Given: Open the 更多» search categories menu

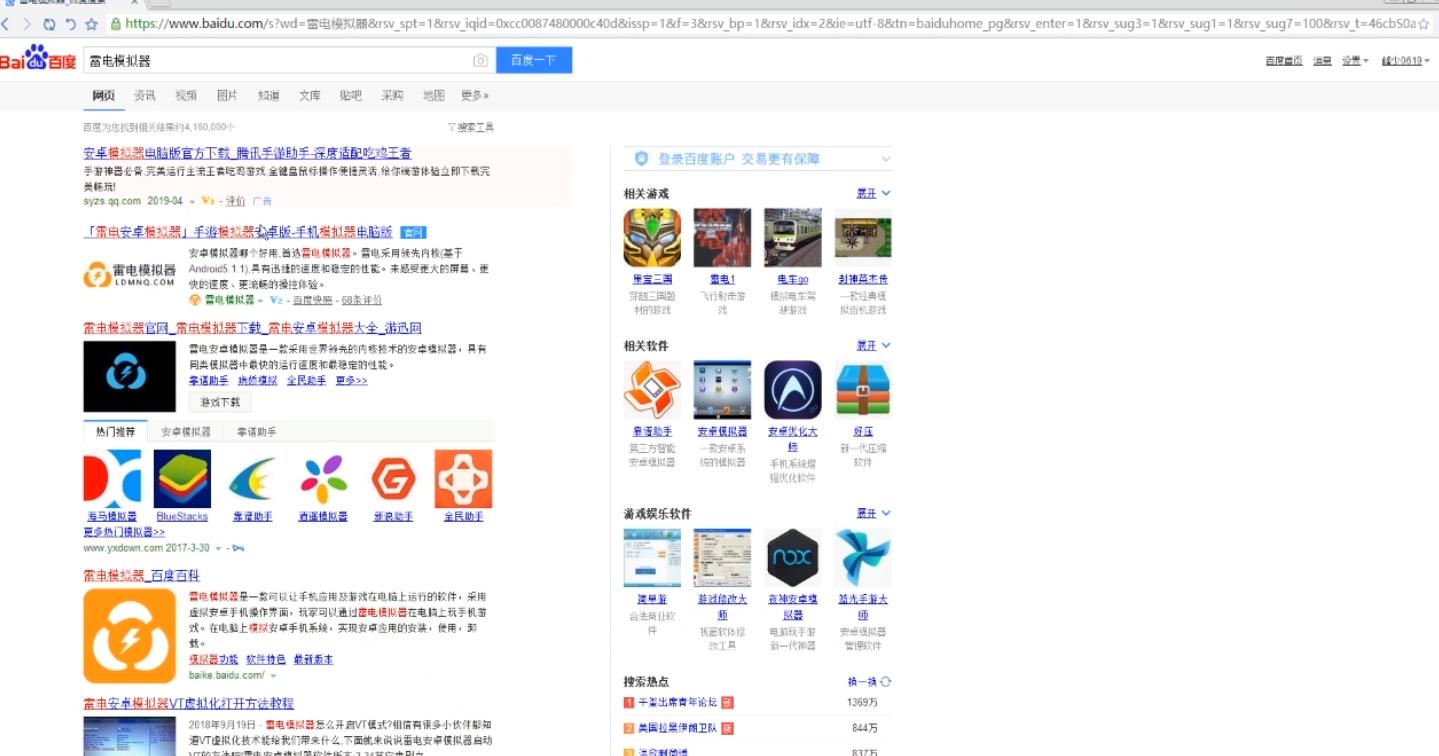Looking at the screenshot, I should pyautogui.click(x=475, y=96).
